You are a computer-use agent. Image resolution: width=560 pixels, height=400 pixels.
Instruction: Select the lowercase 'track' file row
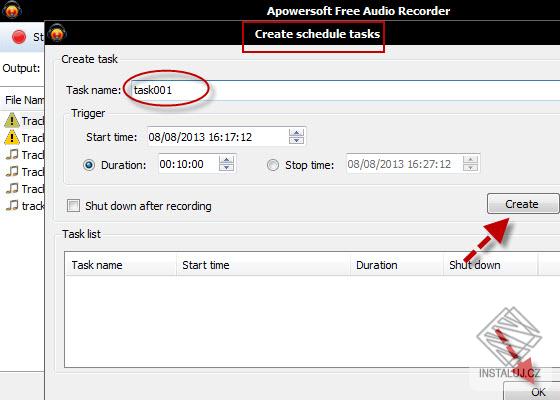pos(24,206)
